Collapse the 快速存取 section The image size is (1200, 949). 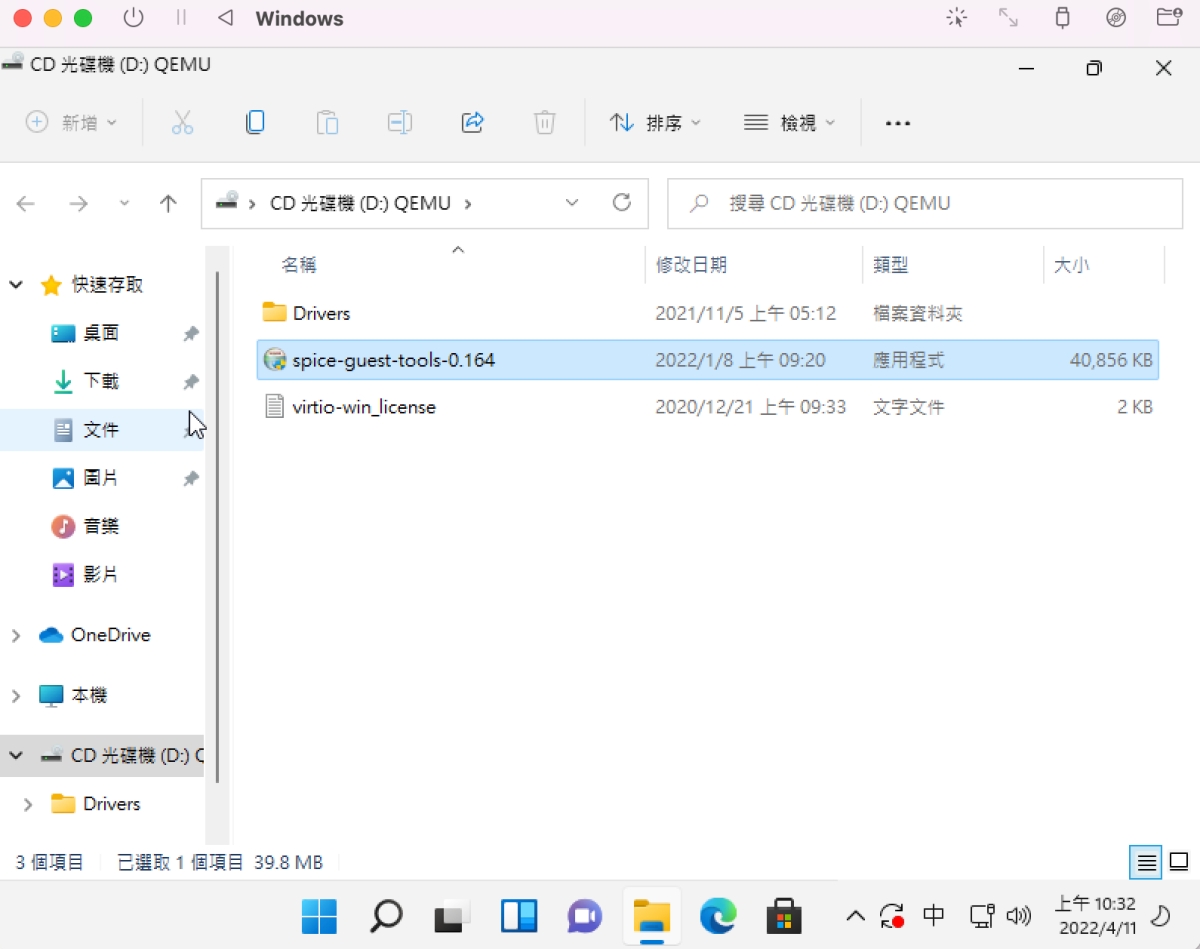(16, 285)
